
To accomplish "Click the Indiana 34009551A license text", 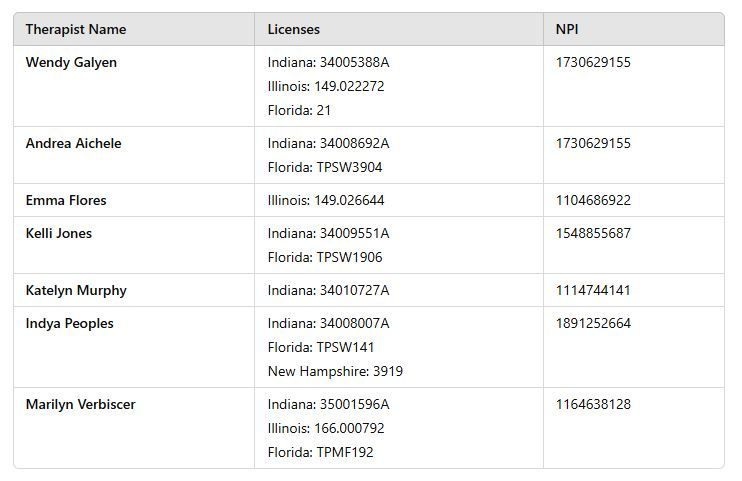I will pos(328,233).
